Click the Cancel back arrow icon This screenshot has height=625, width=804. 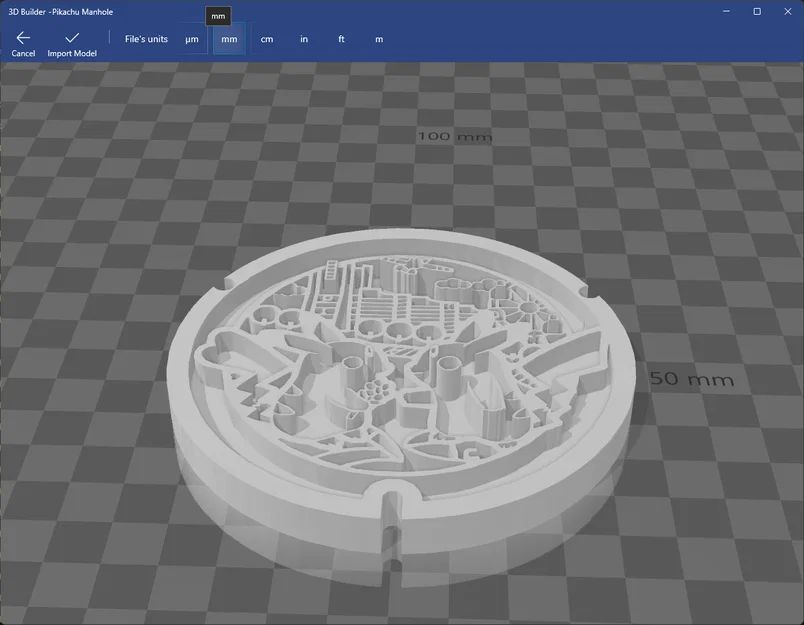(23, 37)
